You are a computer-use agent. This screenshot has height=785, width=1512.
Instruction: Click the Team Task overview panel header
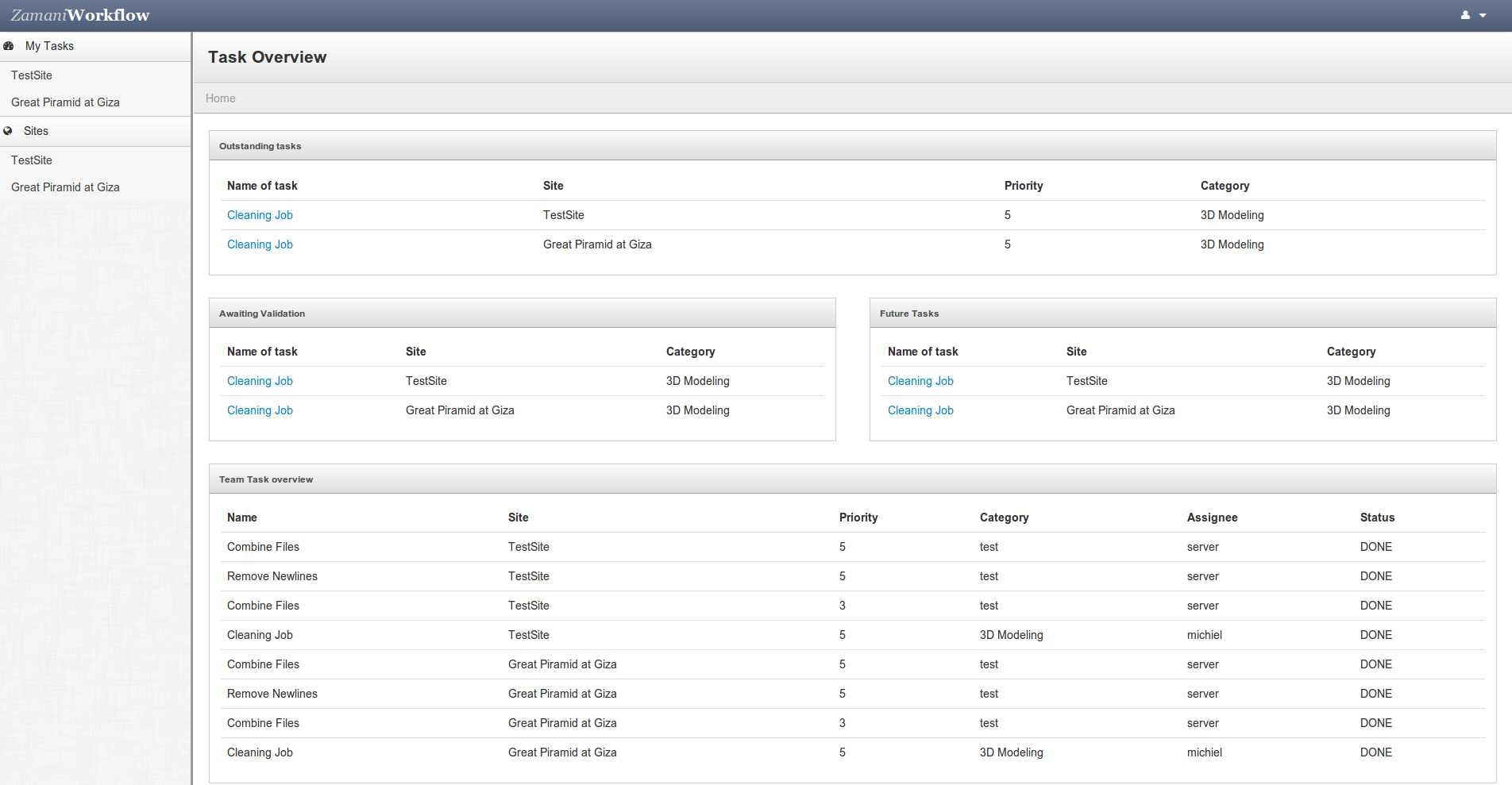pyautogui.click(x=266, y=479)
